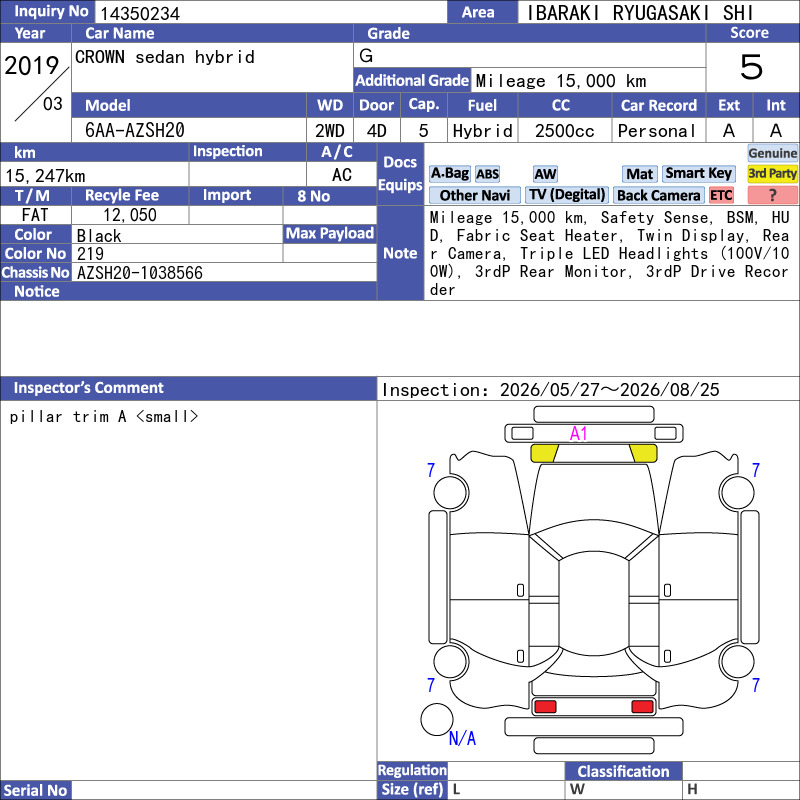This screenshot has width=800, height=800.
Task: Click the ABS equipment badge
Action: pos(487,174)
